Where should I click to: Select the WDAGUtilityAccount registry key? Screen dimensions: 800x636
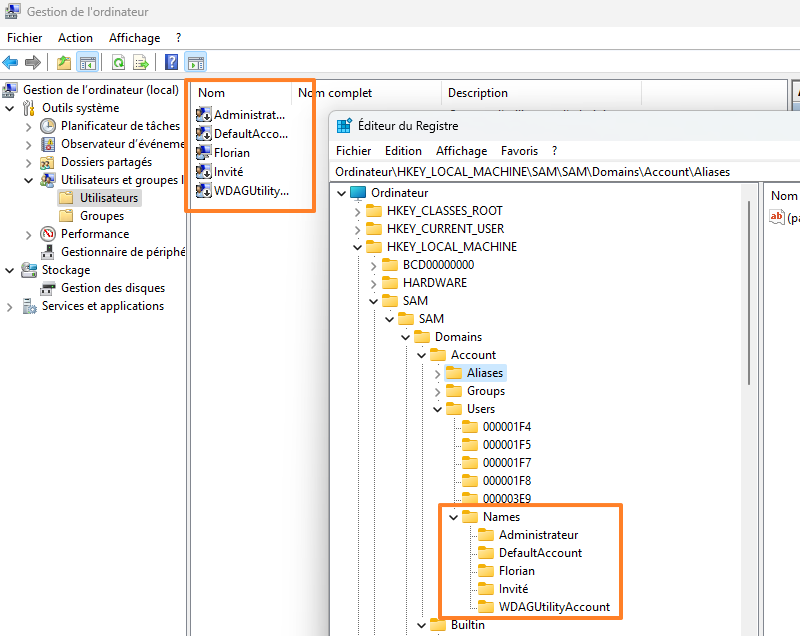tap(554, 607)
